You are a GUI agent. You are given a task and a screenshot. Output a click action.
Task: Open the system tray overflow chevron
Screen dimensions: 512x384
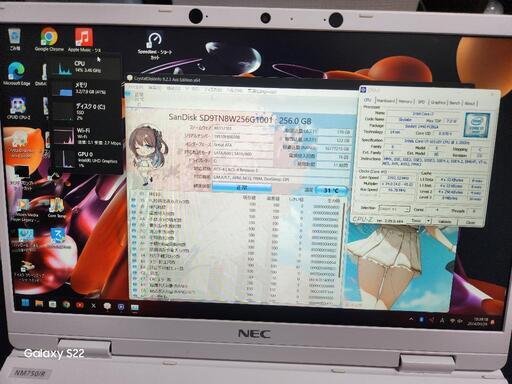(x=411, y=319)
